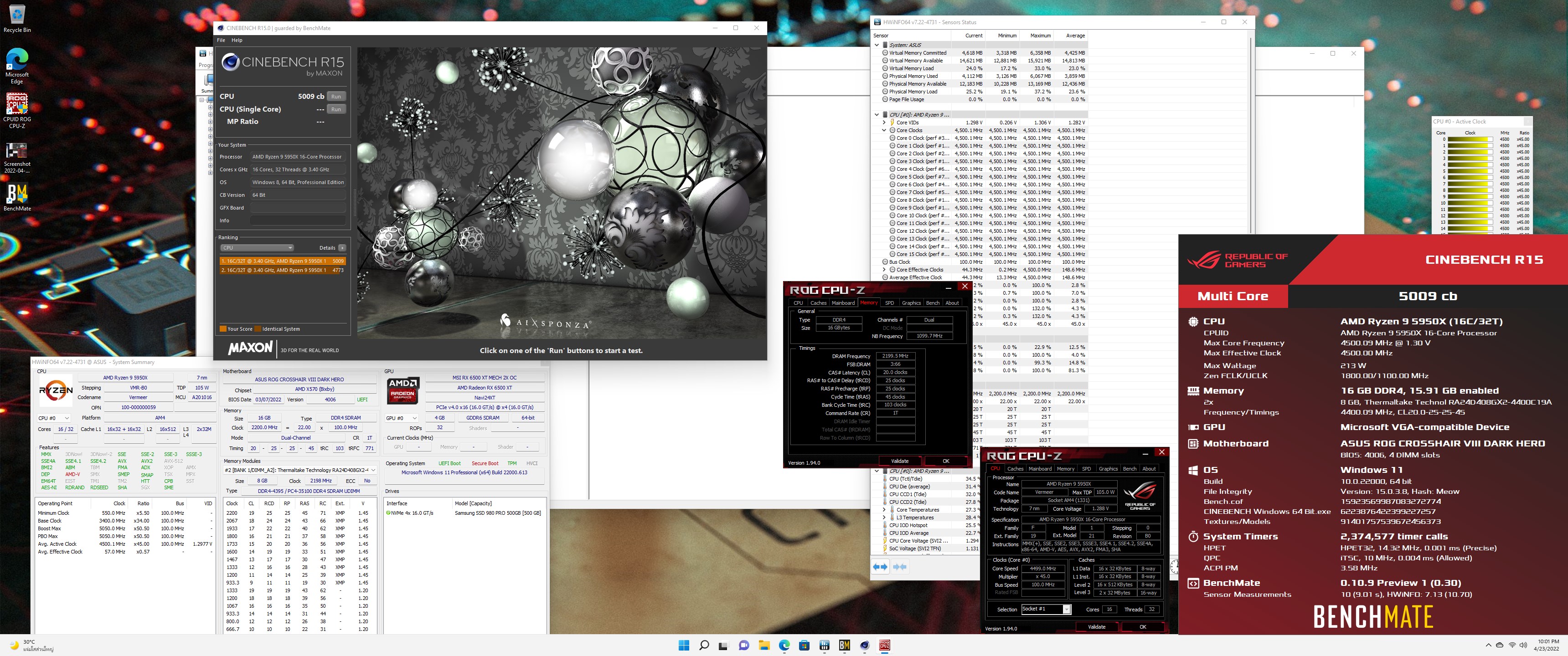The width and height of the screenshot is (1568, 656).
Task: Open the Microsoft Edge desktop shortcut
Action: click(17, 66)
